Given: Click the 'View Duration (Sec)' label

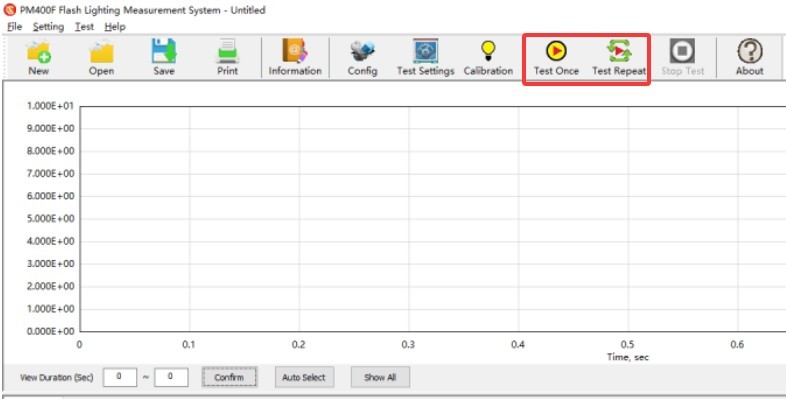Looking at the screenshot, I should point(57,377).
